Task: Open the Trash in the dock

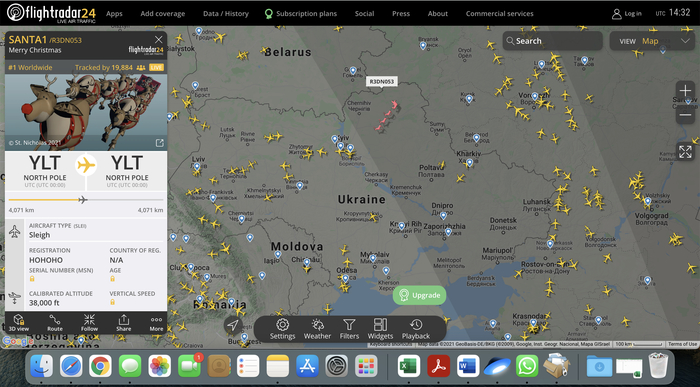Action: coord(658,366)
